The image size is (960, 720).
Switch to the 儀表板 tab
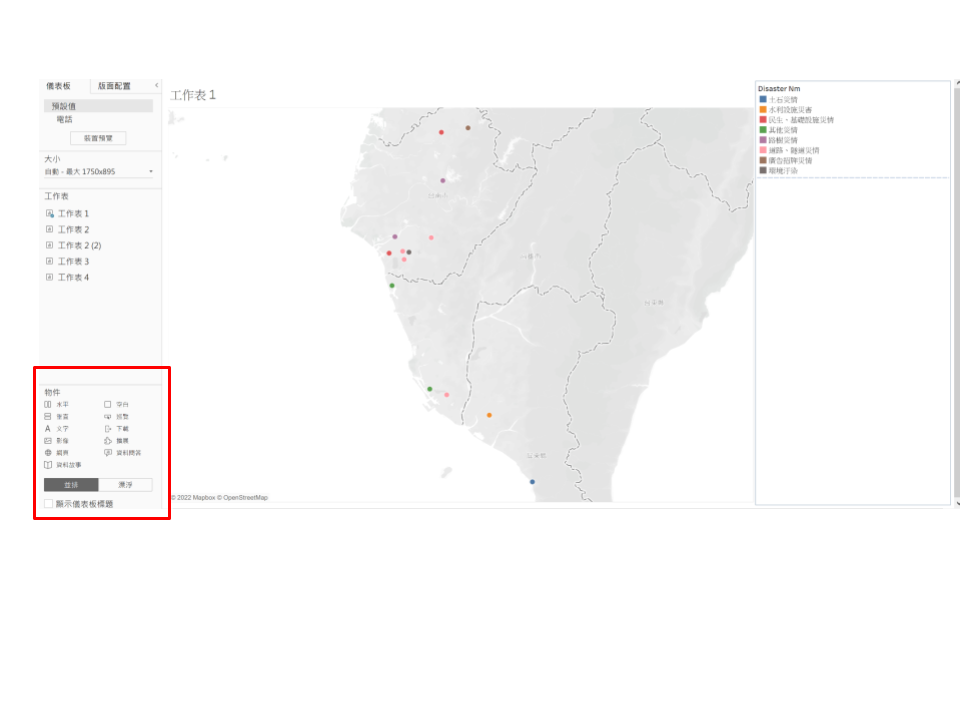[x=59, y=86]
